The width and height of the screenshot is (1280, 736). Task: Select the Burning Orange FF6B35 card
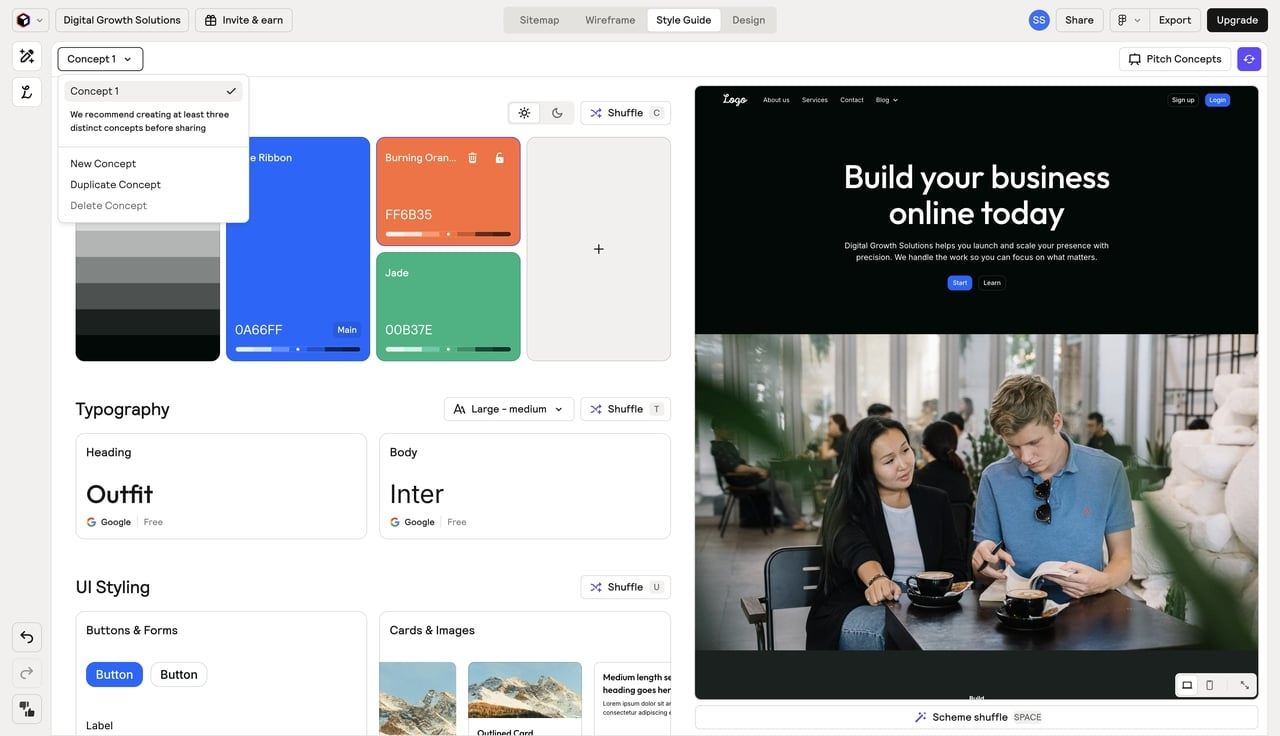448,191
